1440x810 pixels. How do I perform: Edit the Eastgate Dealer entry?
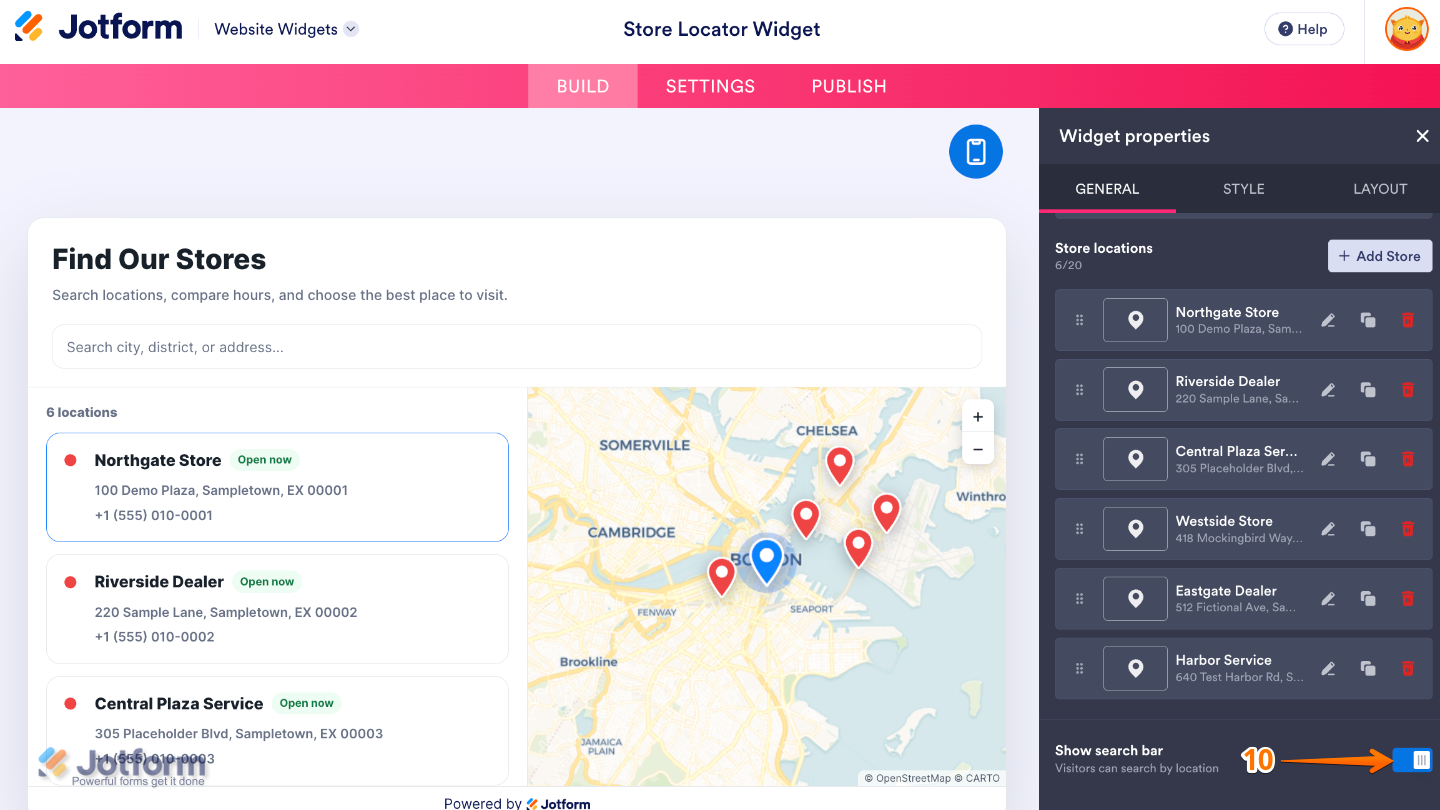pos(1328,599)
